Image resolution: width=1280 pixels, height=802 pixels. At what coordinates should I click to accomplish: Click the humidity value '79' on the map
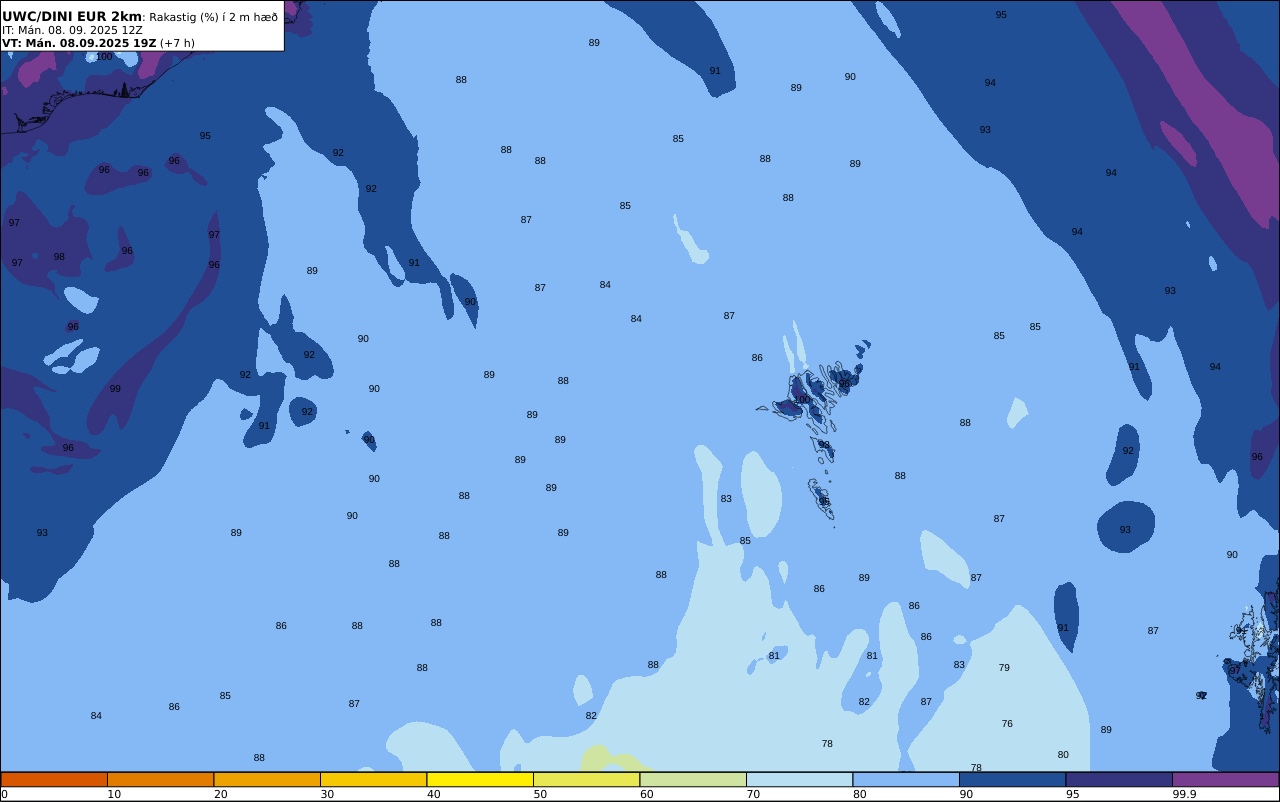[1004, 668]
